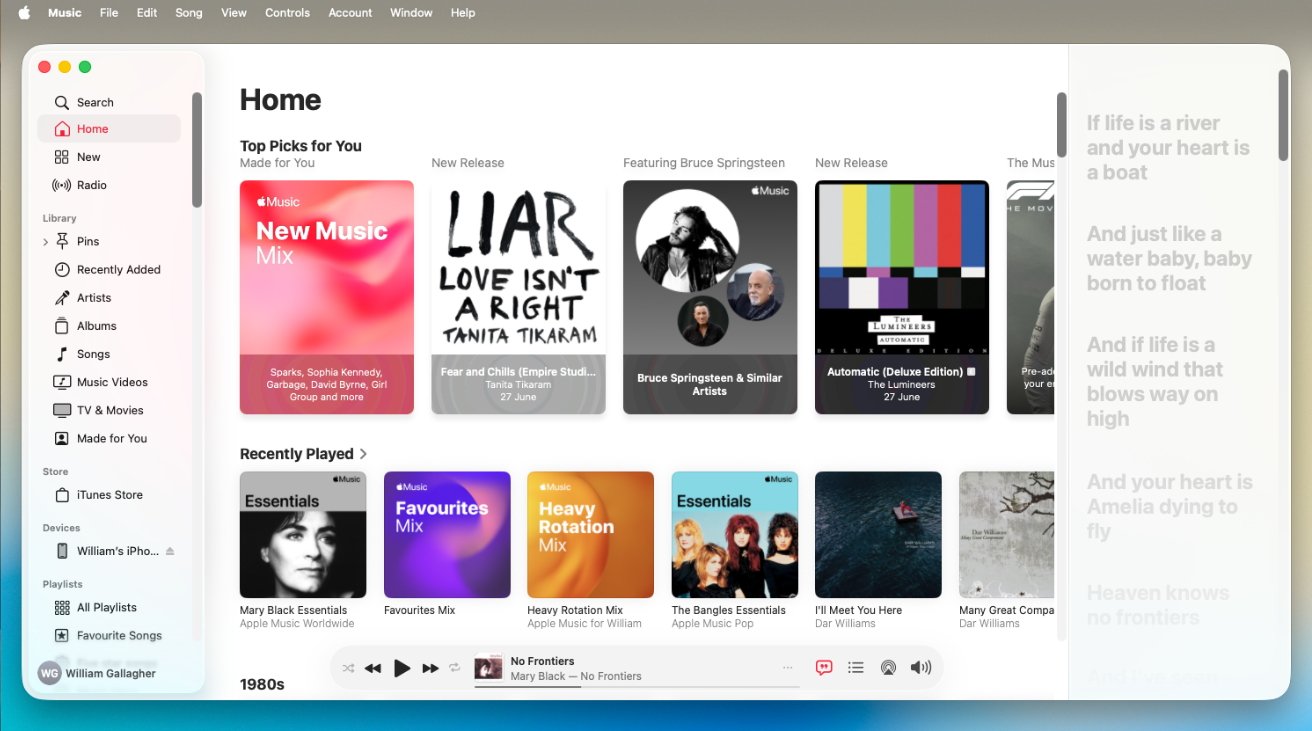Expand the Recently Played section chevron
Screen dimensions: 1312x731
[x=363, y=454]
